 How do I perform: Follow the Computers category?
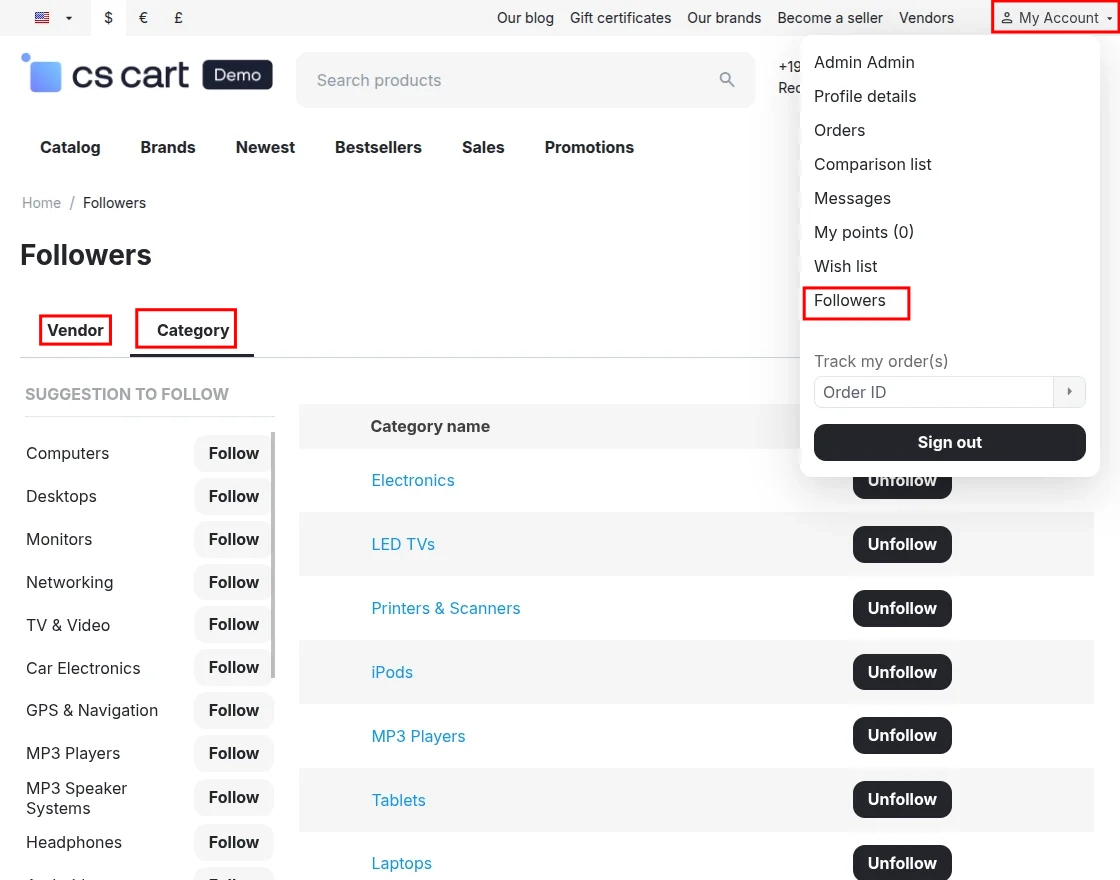pyautogui.click(x=234, y=454)
